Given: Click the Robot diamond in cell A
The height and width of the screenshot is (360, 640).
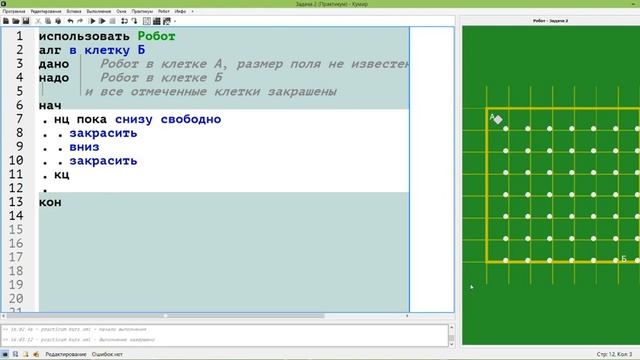Looking at the screenshot, I should pyautogui.click(x=498, y=120).
